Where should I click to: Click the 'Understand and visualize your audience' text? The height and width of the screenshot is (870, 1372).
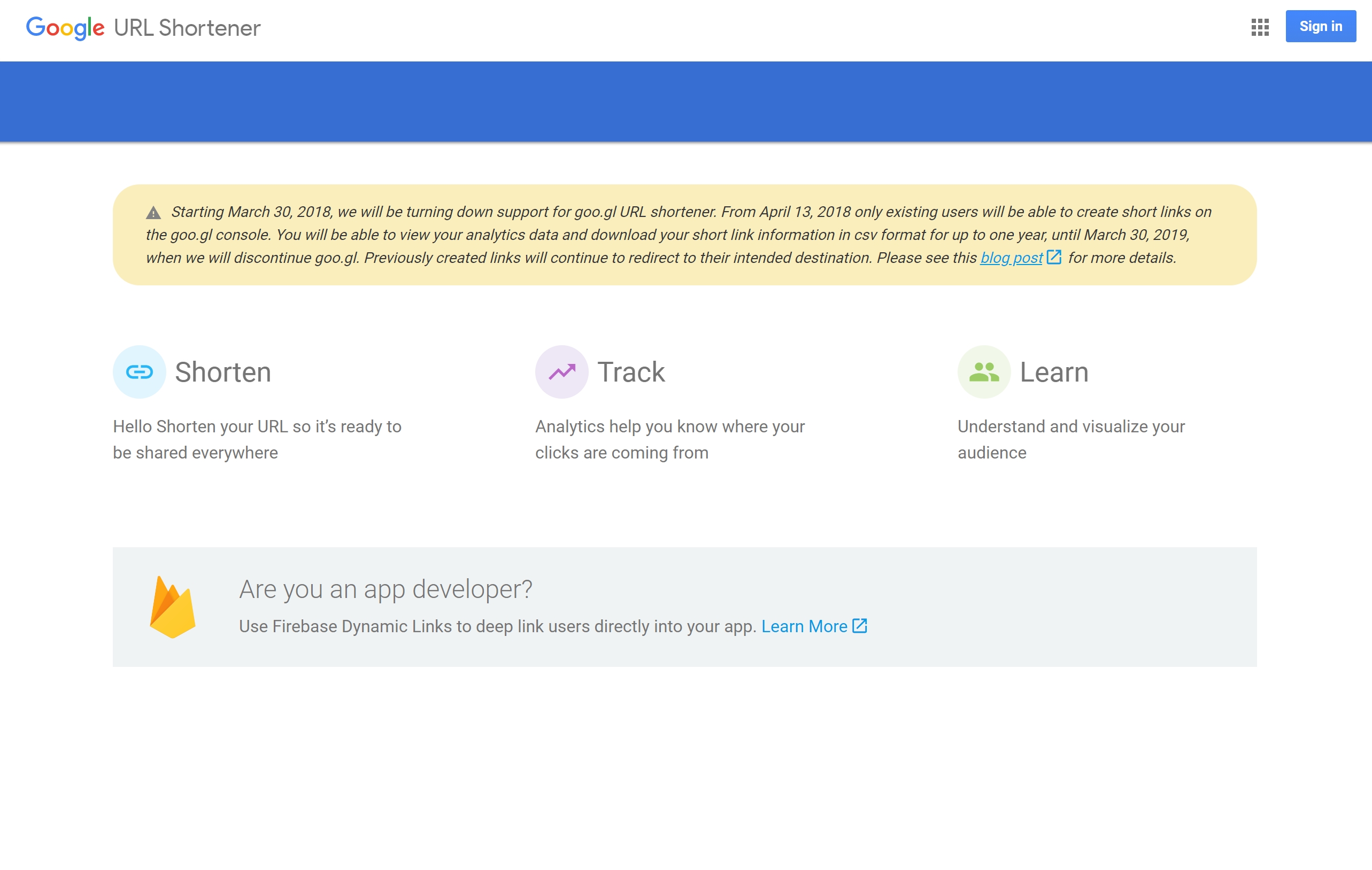coord(1070,439)
